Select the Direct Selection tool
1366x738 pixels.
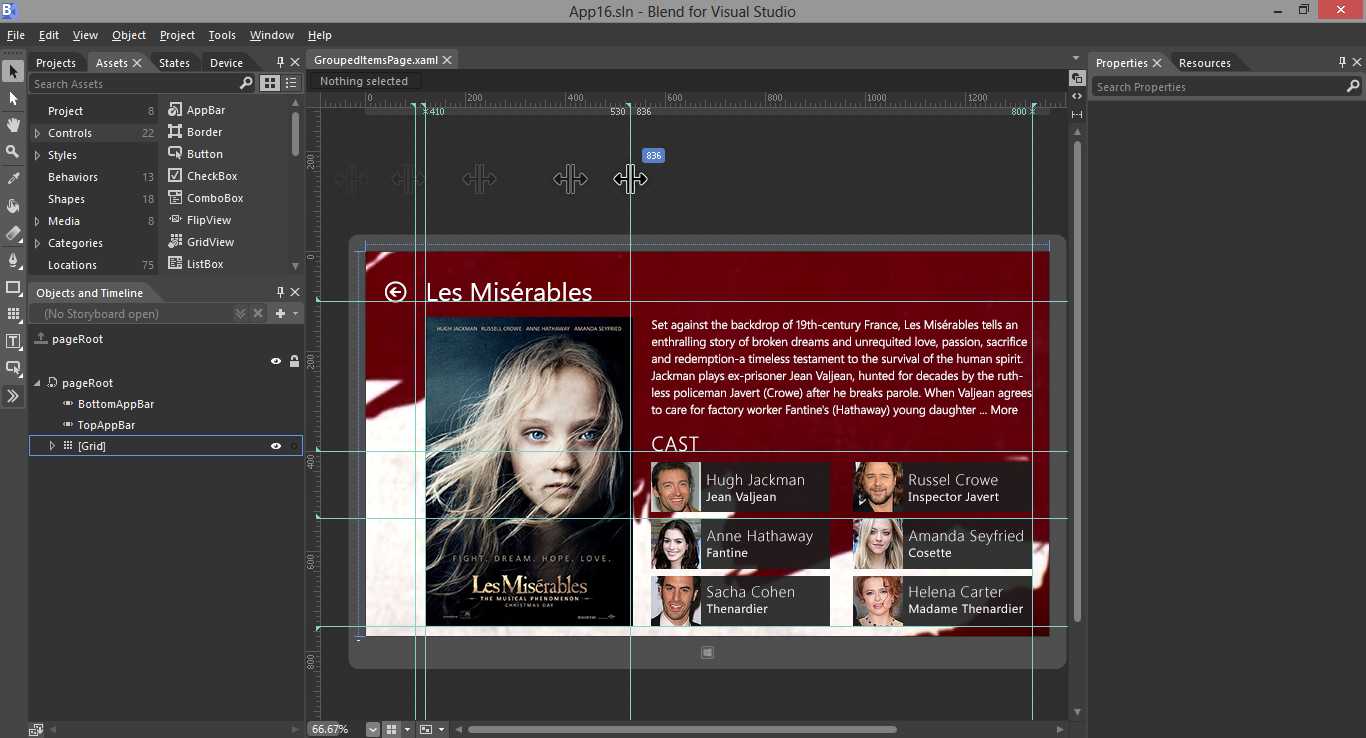pos(13,99)
